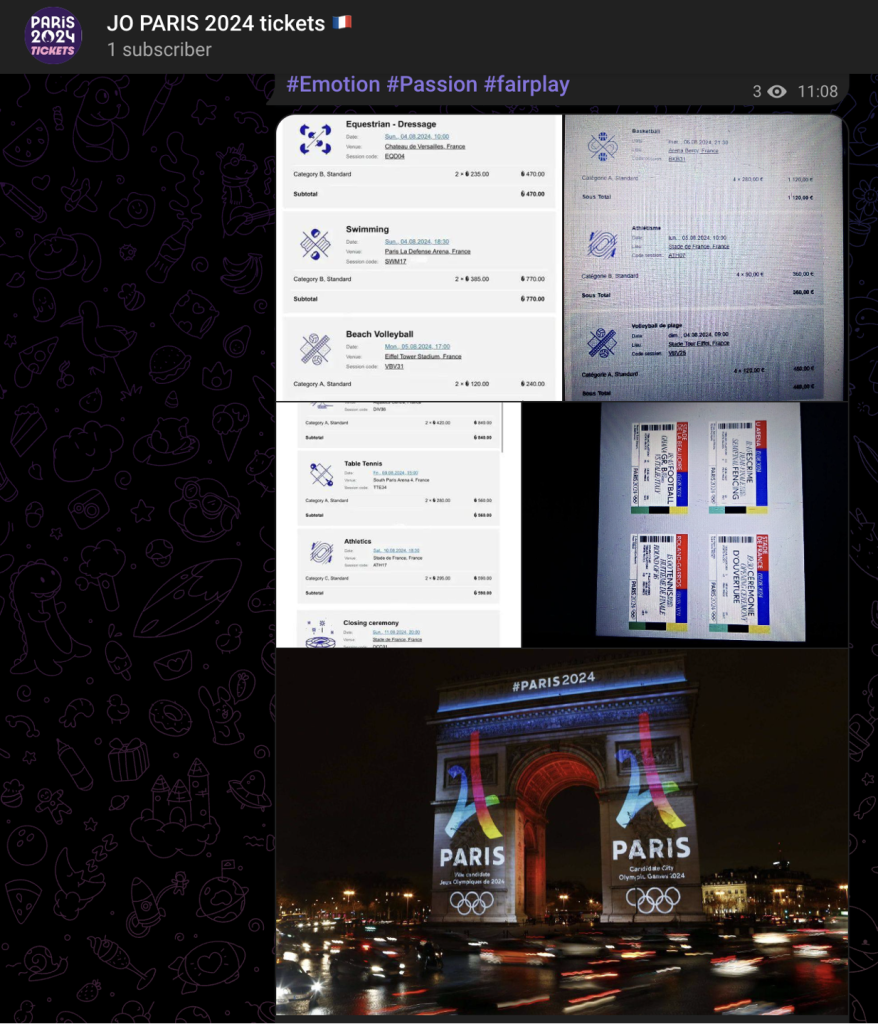The image size is (878, 1024).
Task: Open the Paris 2024 Tickets channel avatar
Action: pyautogui.click(x=53, y=35)
